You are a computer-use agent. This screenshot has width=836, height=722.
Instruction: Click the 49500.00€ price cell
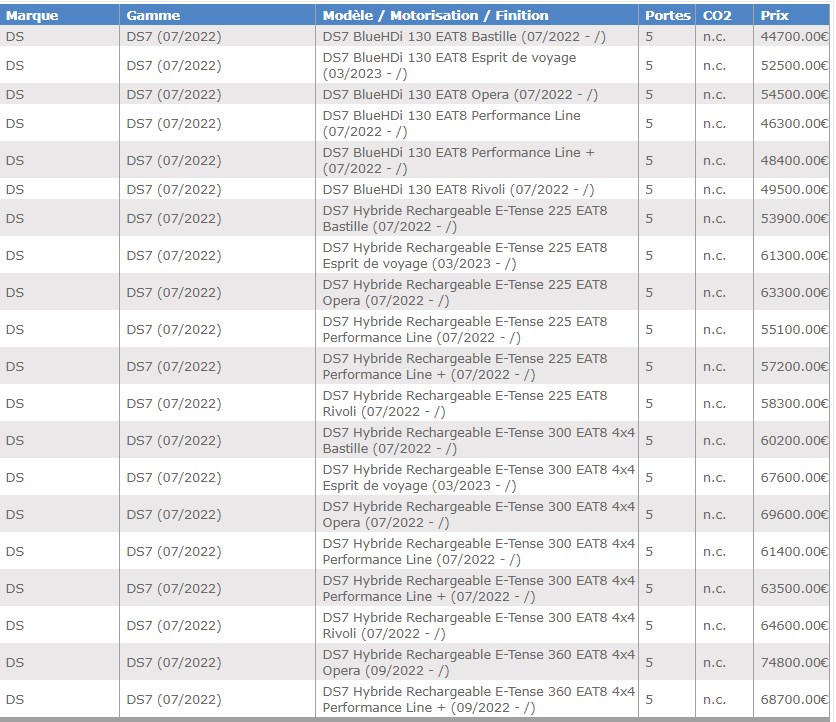click(x=794, y=189)
